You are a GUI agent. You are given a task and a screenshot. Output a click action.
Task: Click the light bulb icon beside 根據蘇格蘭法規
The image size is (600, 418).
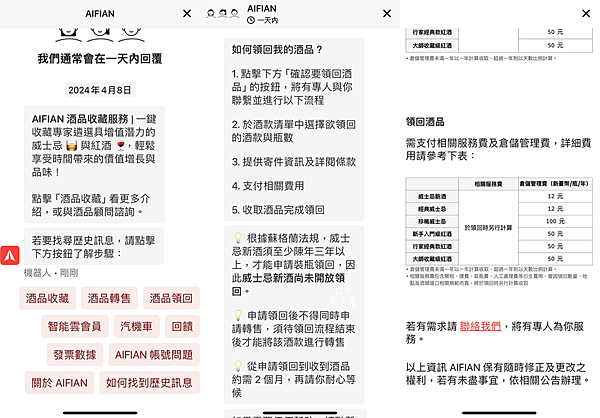pyautogui.click(x=238, y=238)
